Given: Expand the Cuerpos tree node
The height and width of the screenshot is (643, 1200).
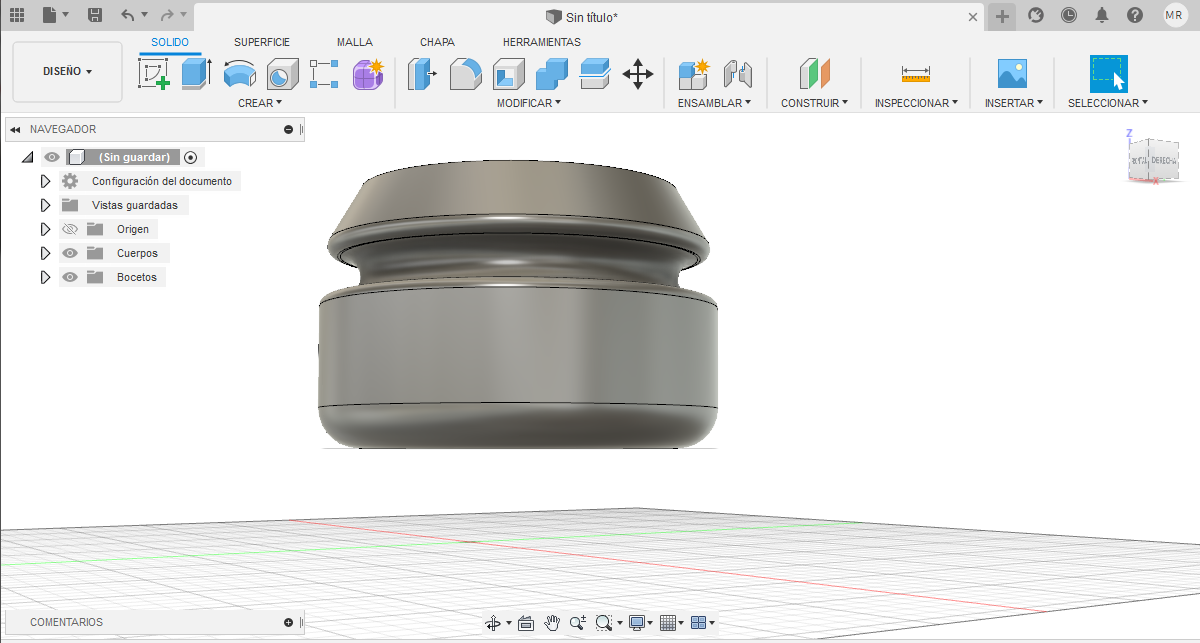Looking at the screenshot, I should click(45, 253).
